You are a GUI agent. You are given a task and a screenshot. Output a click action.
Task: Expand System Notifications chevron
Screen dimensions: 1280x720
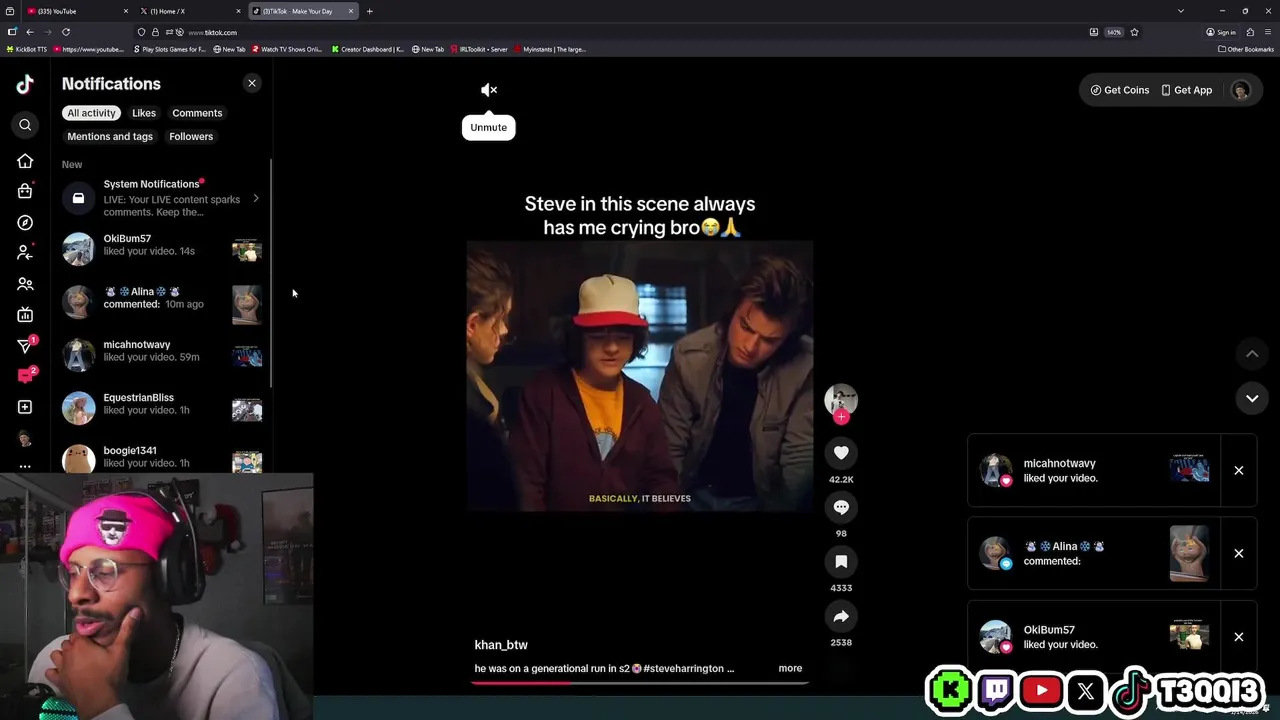[x=256, y=198]
